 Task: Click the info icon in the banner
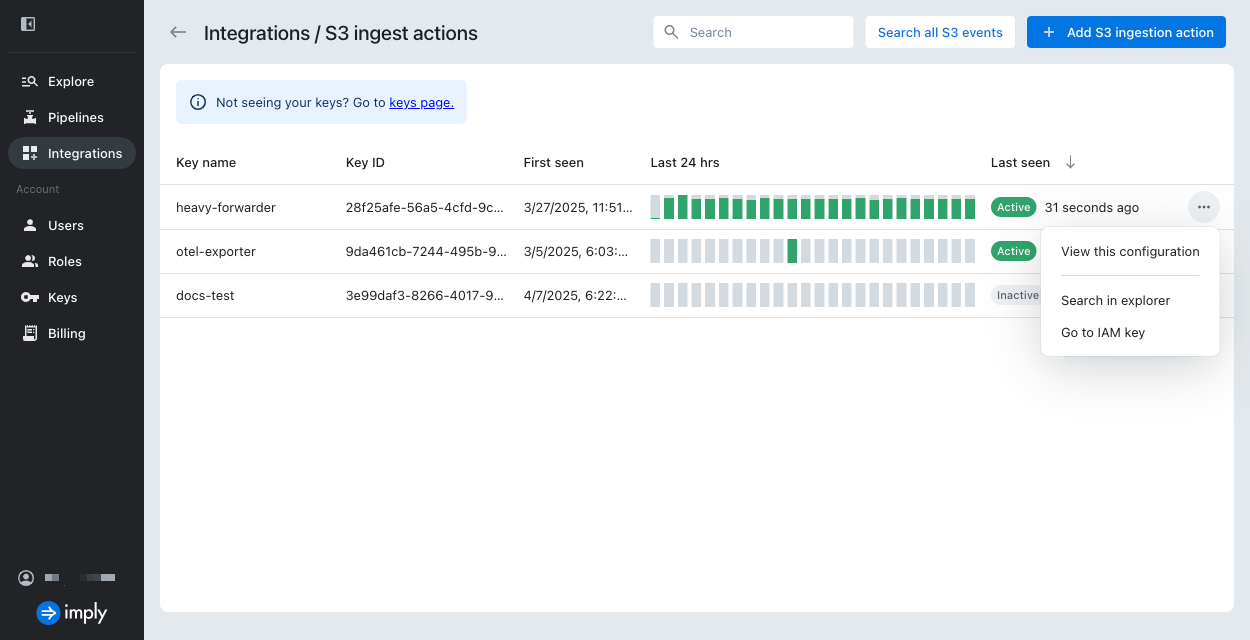198,102
